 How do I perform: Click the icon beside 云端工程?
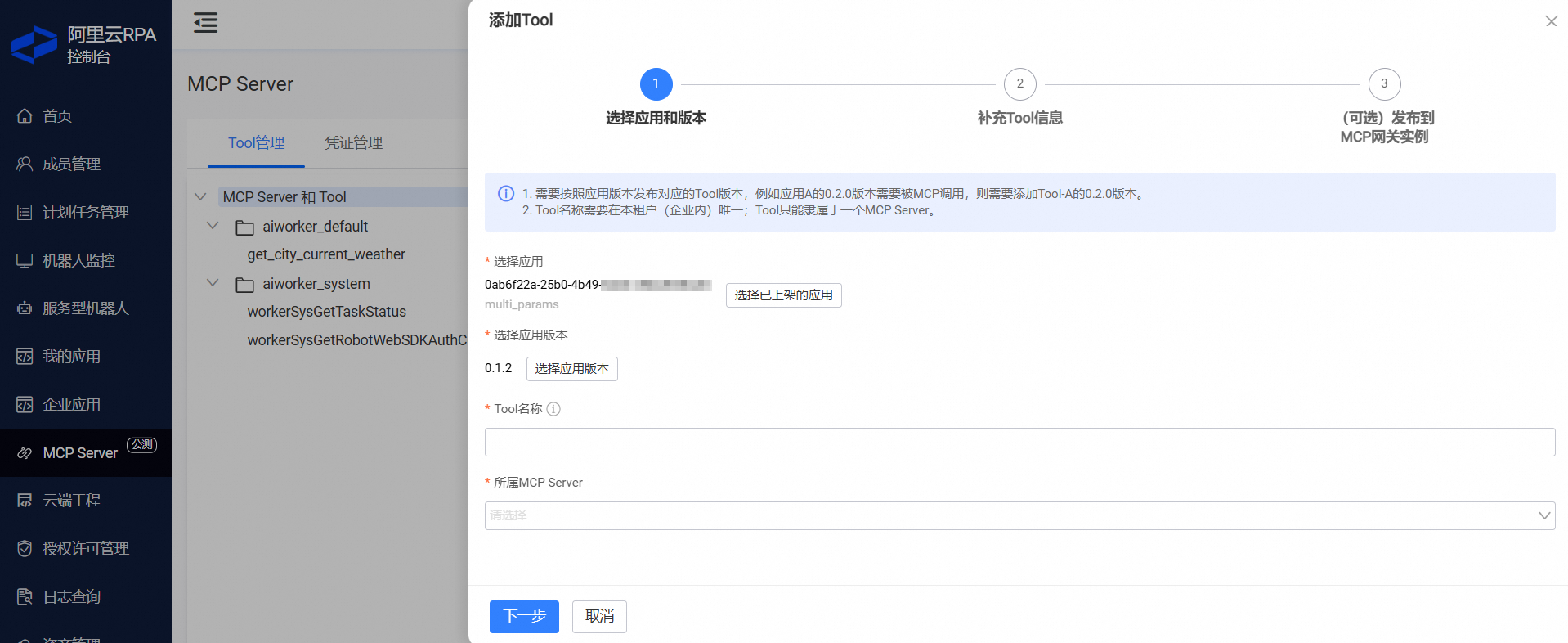pos(25,501)
